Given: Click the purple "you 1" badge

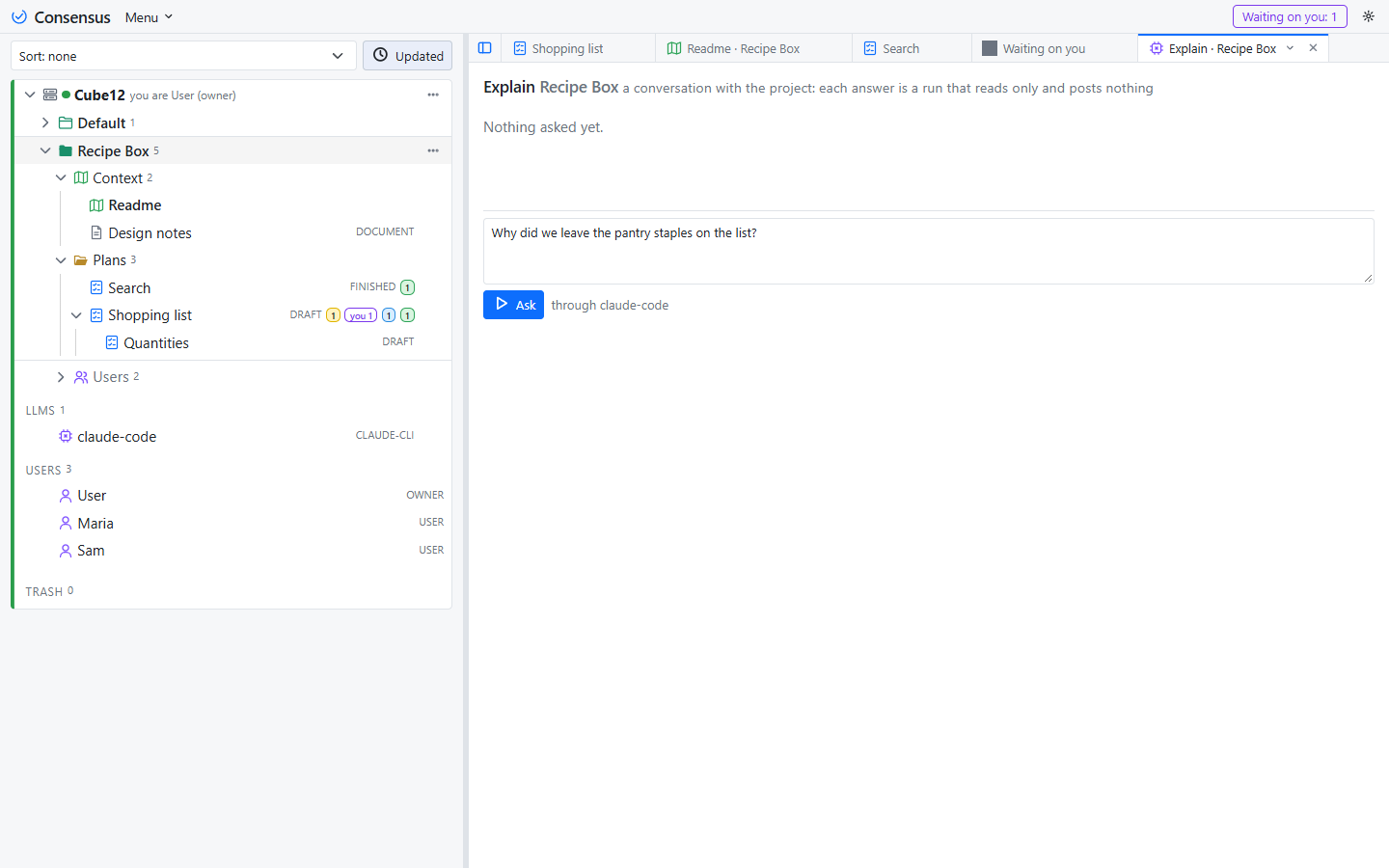Looking at the screenshot, I should coord(361,315).
